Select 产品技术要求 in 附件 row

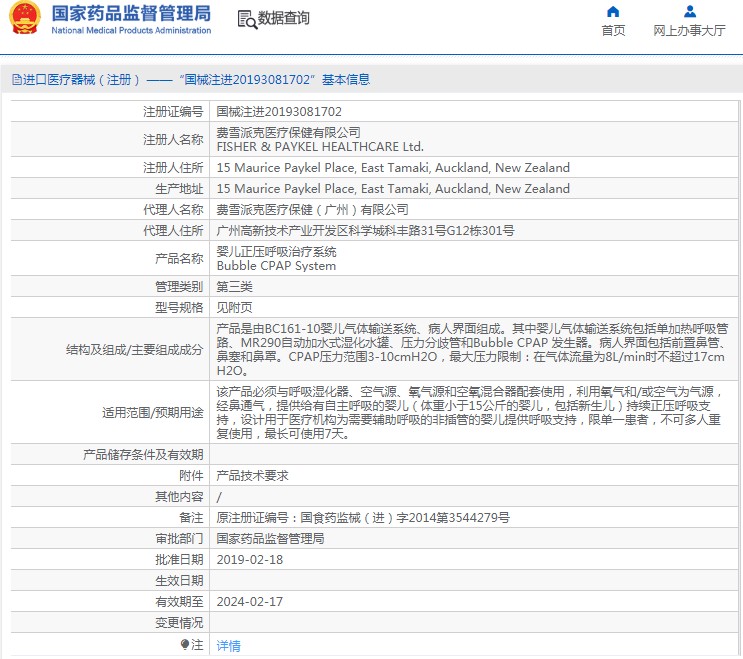(253, 476)
